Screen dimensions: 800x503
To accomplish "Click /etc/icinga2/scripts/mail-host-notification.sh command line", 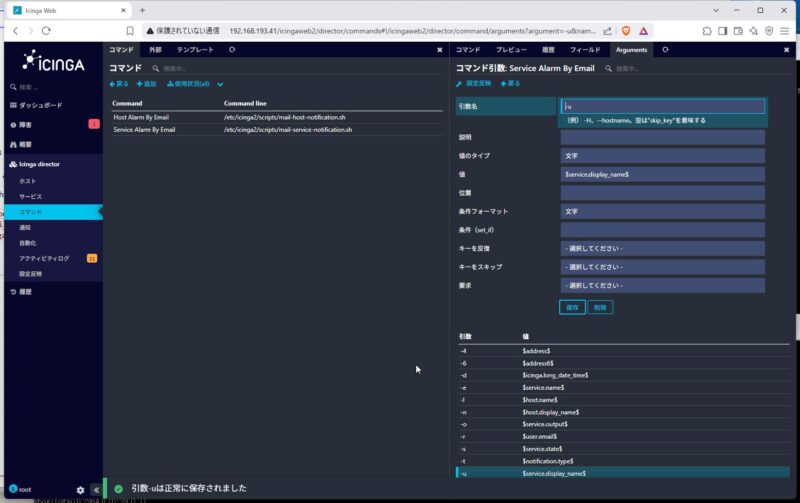I will click(x=284, y=117).
